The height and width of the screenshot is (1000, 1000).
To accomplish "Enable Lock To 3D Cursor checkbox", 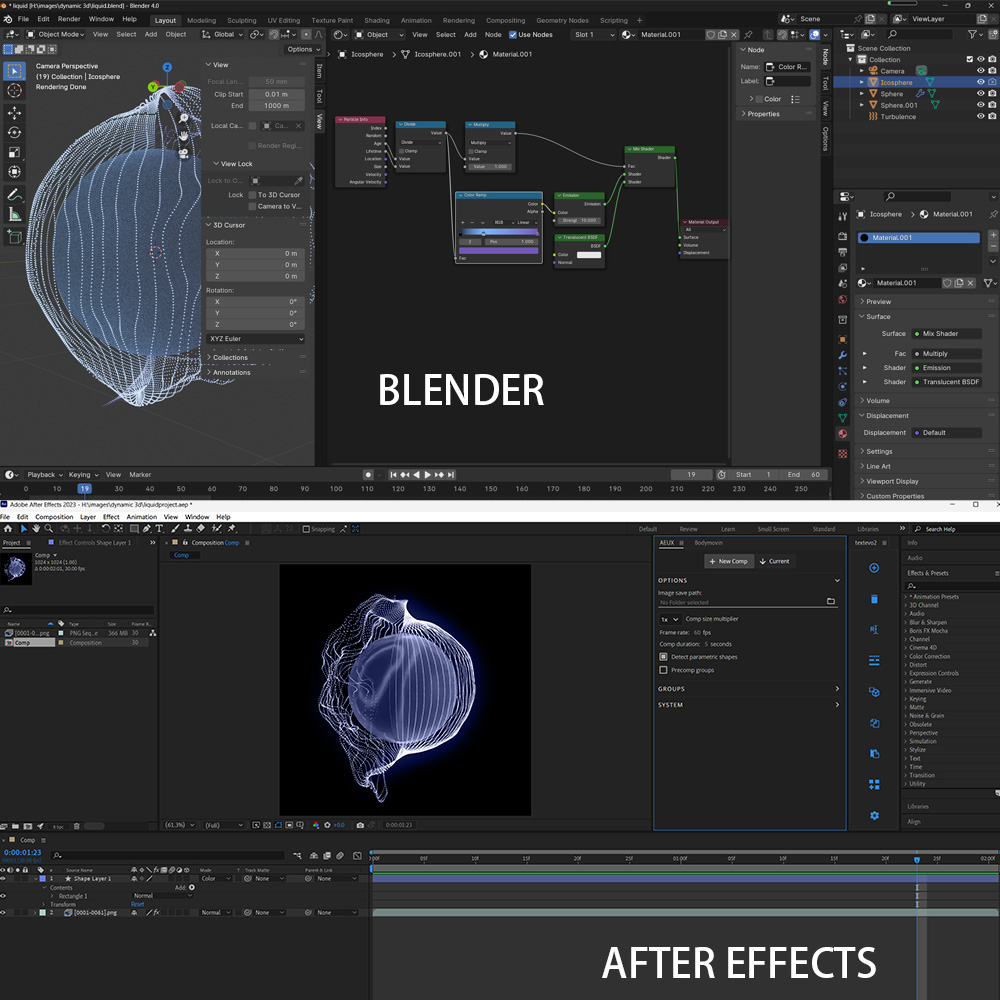I will [x=253, y=195].
